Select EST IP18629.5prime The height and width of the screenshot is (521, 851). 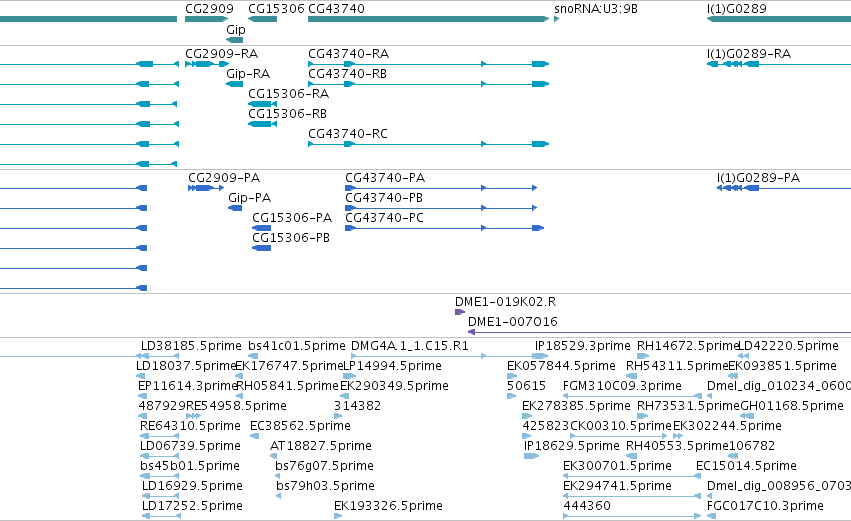pyautogui.click(x=571, y=446)
